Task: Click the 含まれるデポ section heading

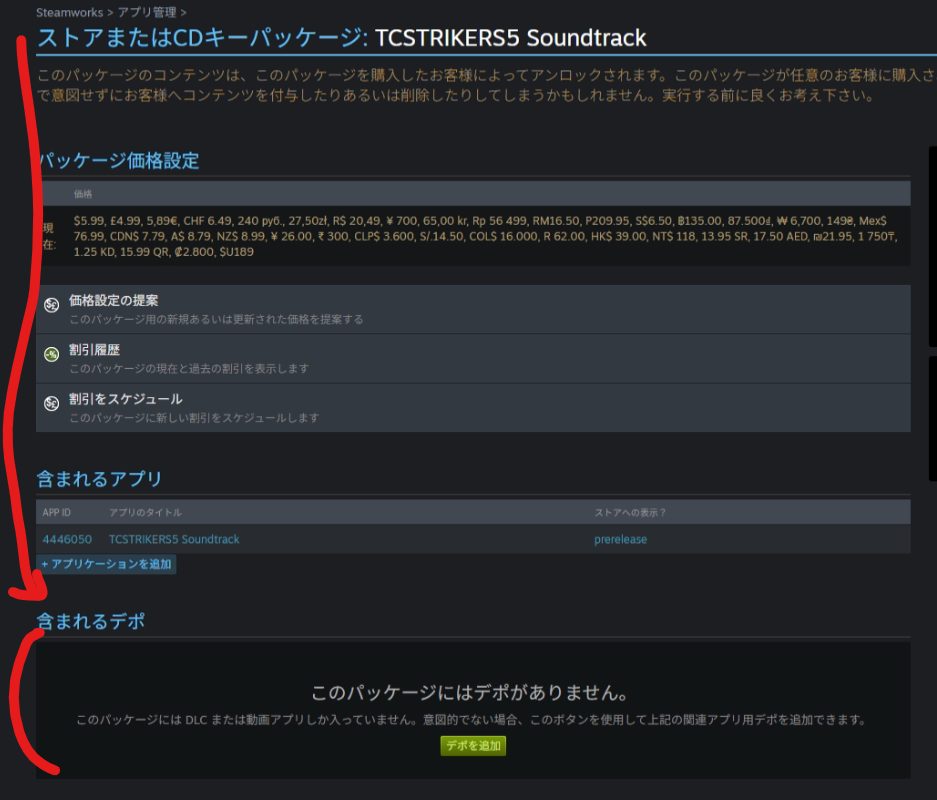Action: [91, 621]
